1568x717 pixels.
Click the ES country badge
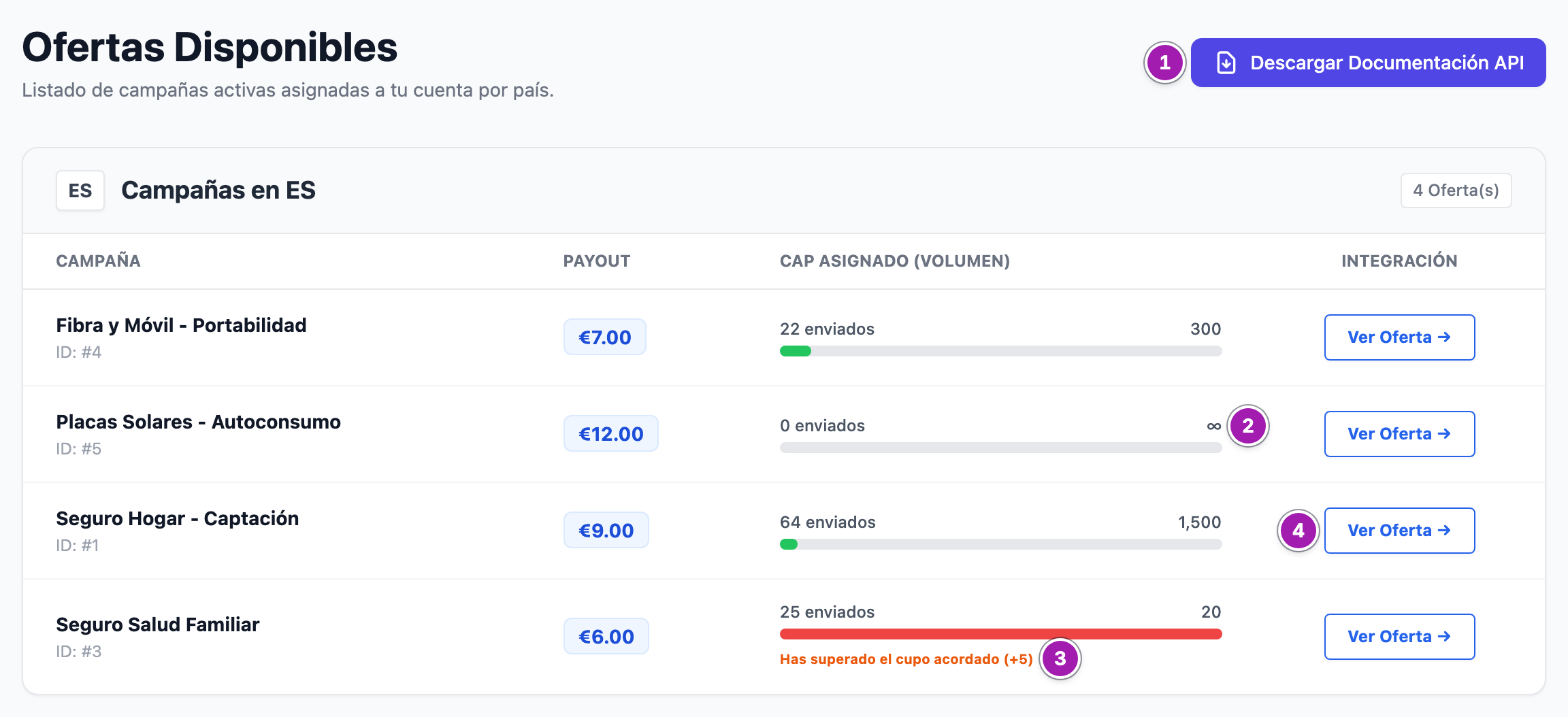point(80,190)
